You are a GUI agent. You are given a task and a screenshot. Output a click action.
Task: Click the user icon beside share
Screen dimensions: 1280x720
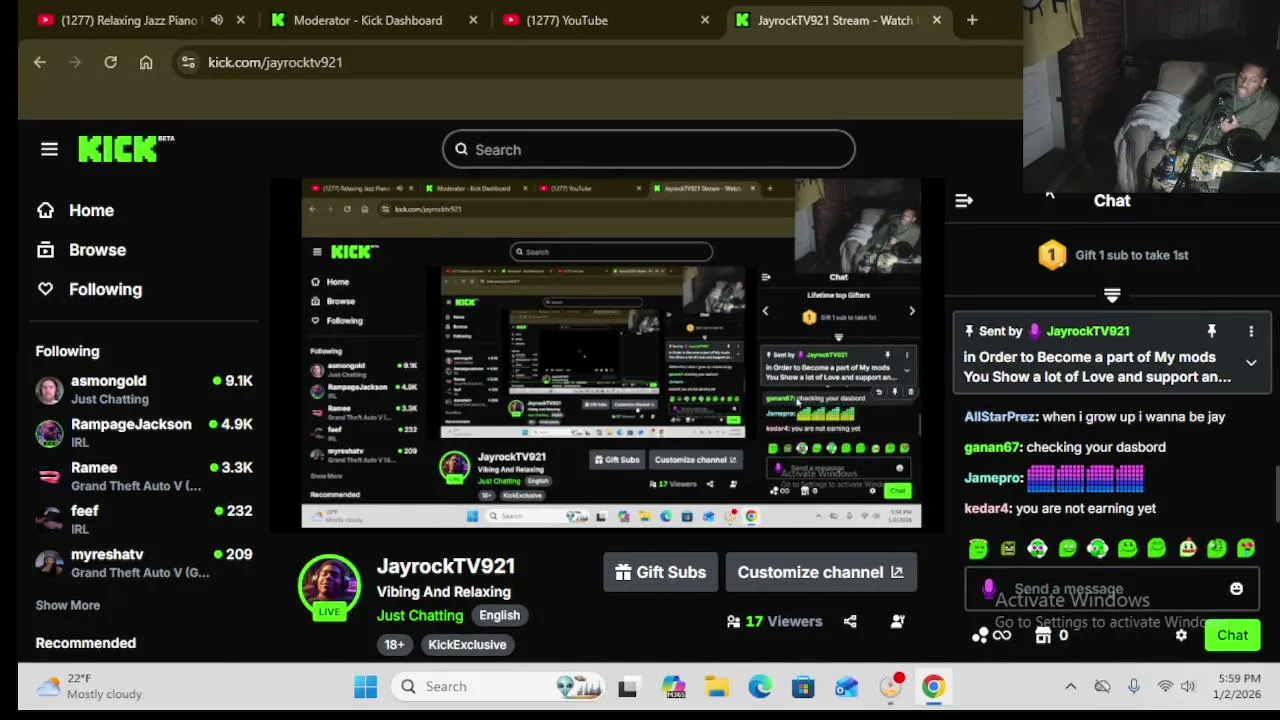point(898,621)
